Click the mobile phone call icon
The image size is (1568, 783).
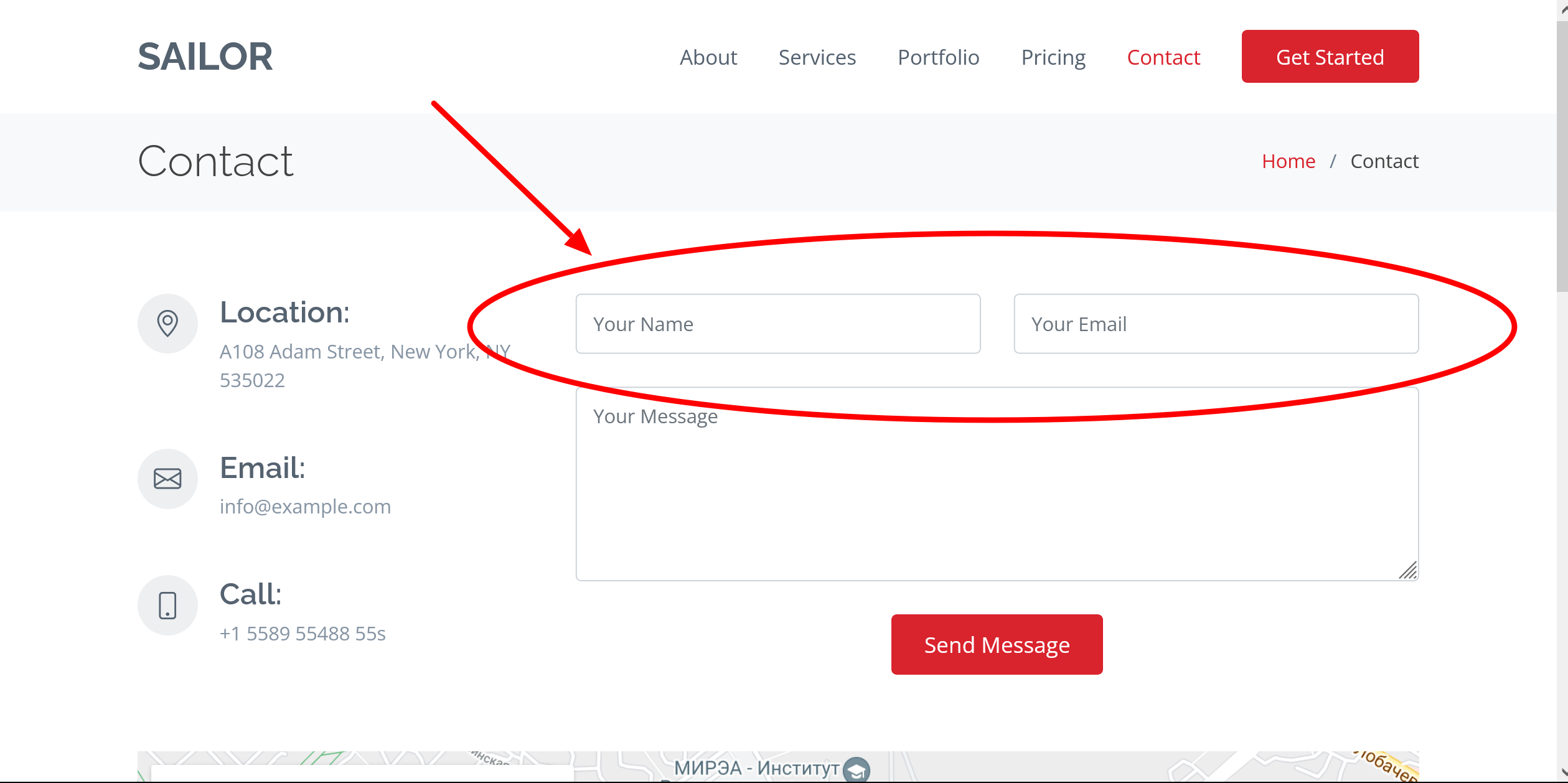point(167,605)
